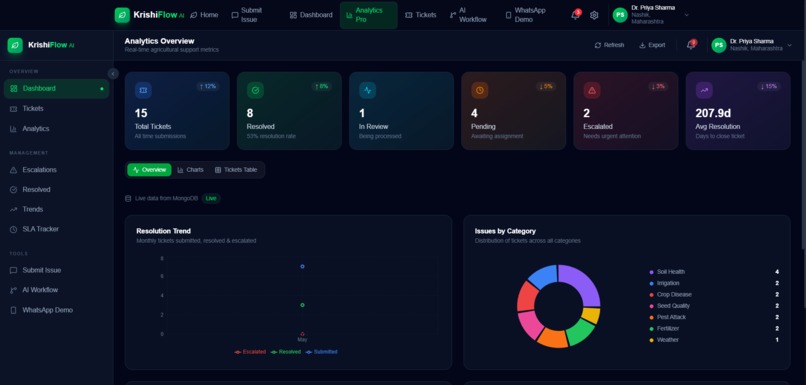Click the KrishiFlow leaf logo in sidebar
The image size is (806, 385).
pos(15,45)
